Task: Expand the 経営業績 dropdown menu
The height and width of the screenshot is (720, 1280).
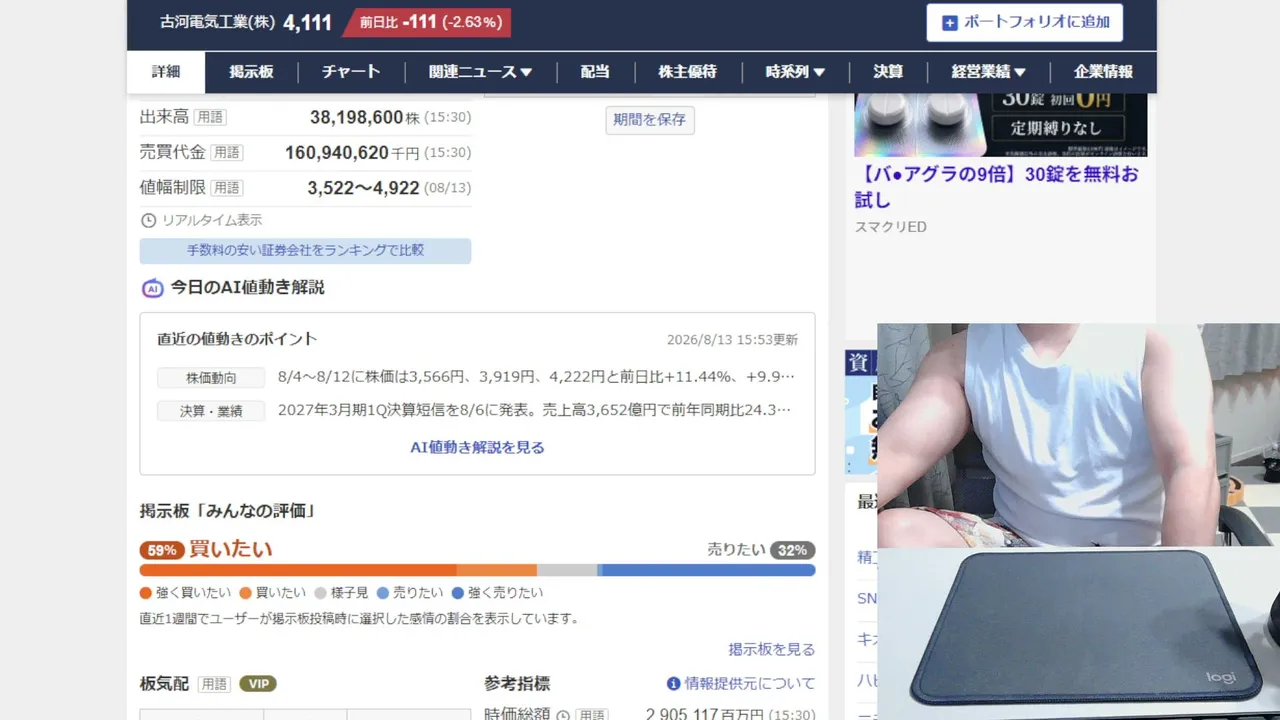Action: click(x=989, y=72)
